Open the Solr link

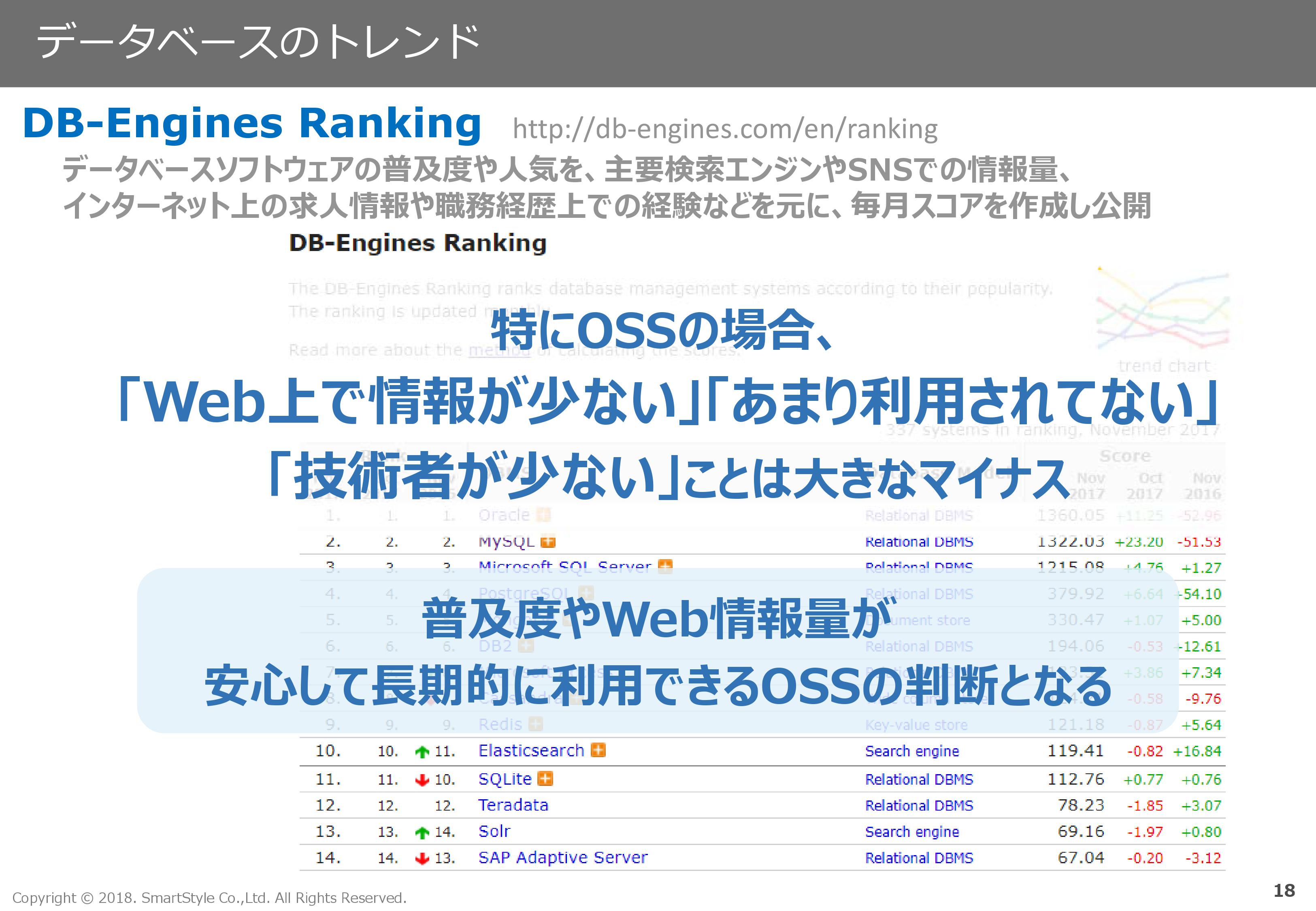(494, 832)
